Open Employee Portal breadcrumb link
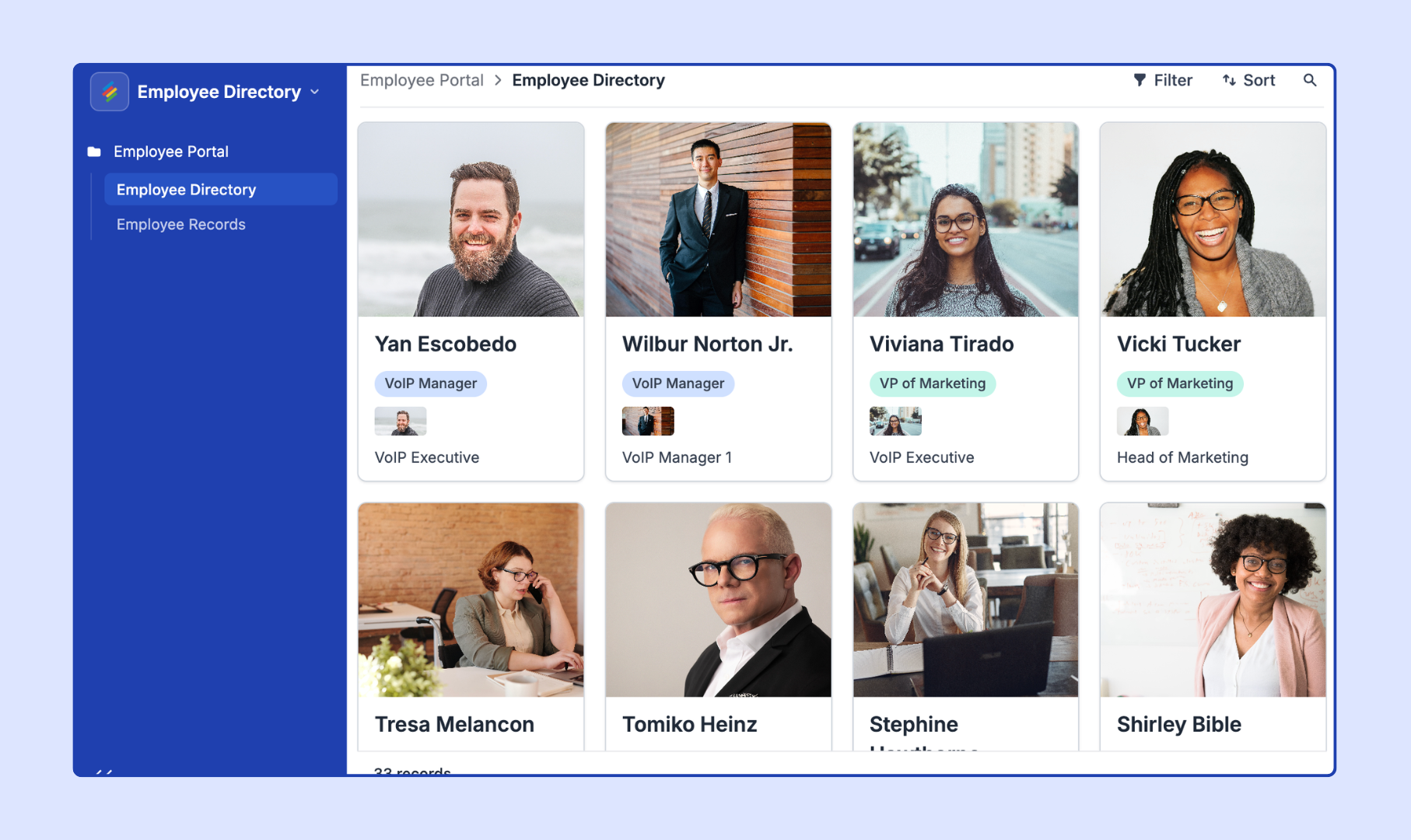This screenshot has height=840, width=1411. tap(422, 80)
